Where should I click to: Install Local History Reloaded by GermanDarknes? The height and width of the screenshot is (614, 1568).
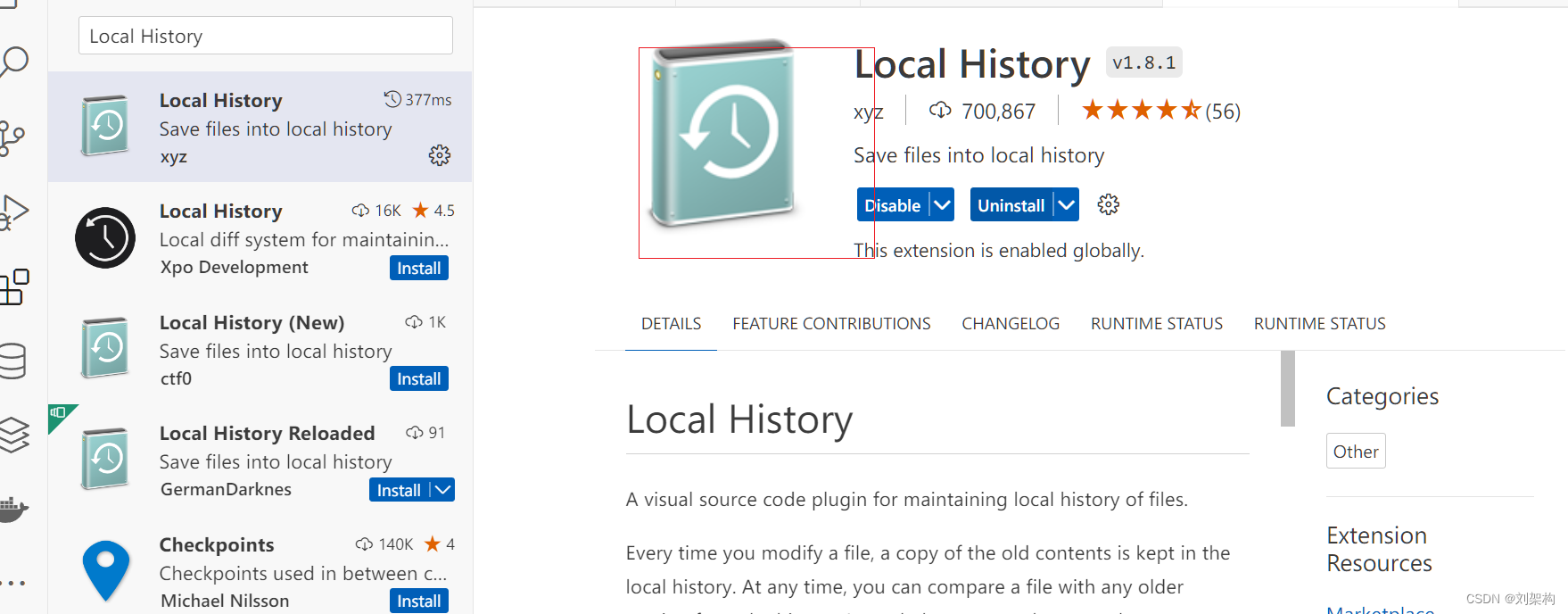click(x=399, y=490)
